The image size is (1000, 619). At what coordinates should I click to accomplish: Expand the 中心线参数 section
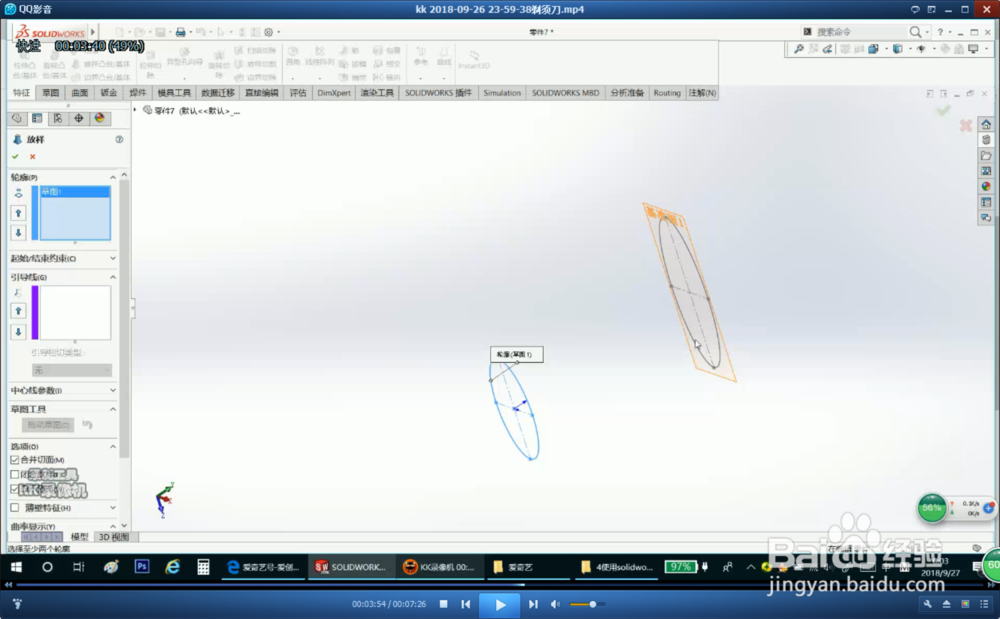pos(113,391)
